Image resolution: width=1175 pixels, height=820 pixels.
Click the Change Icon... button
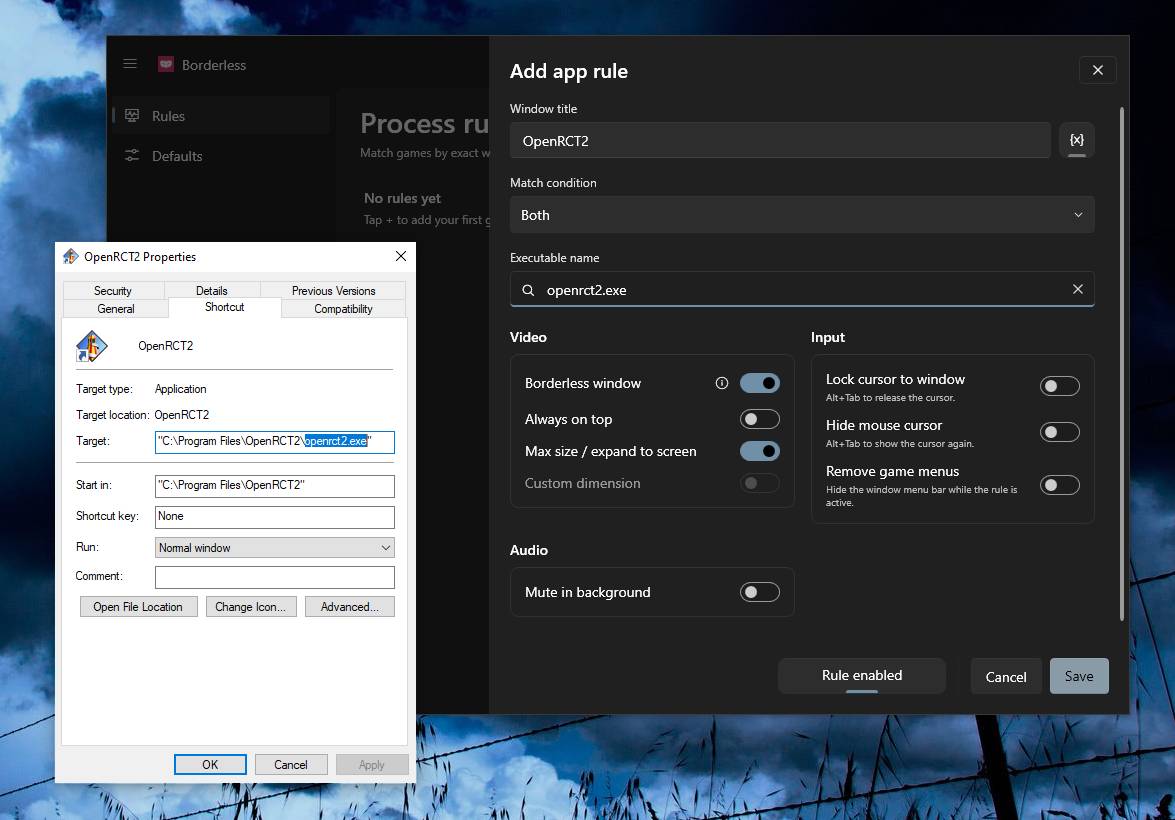(251, 607)
